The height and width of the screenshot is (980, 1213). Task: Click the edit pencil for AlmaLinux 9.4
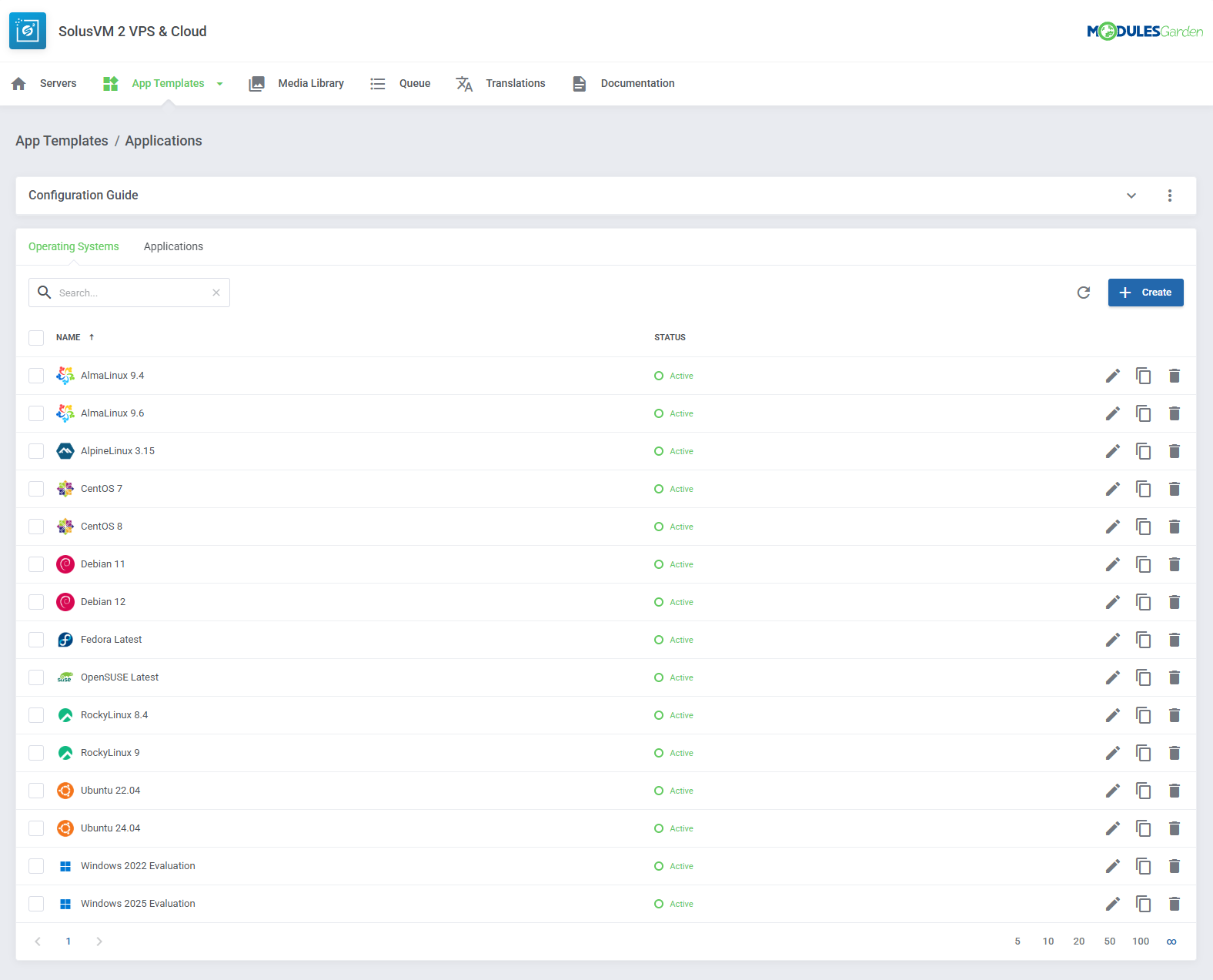coord(1112,376)
